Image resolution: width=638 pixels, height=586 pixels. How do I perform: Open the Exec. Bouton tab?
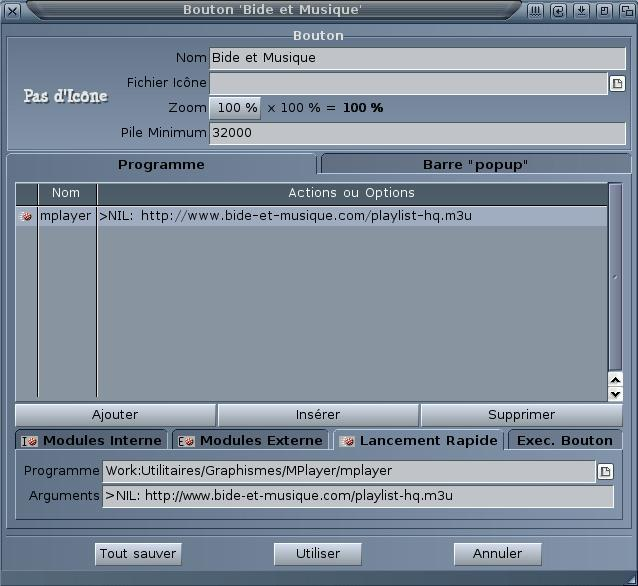click(x=565, y=440)
